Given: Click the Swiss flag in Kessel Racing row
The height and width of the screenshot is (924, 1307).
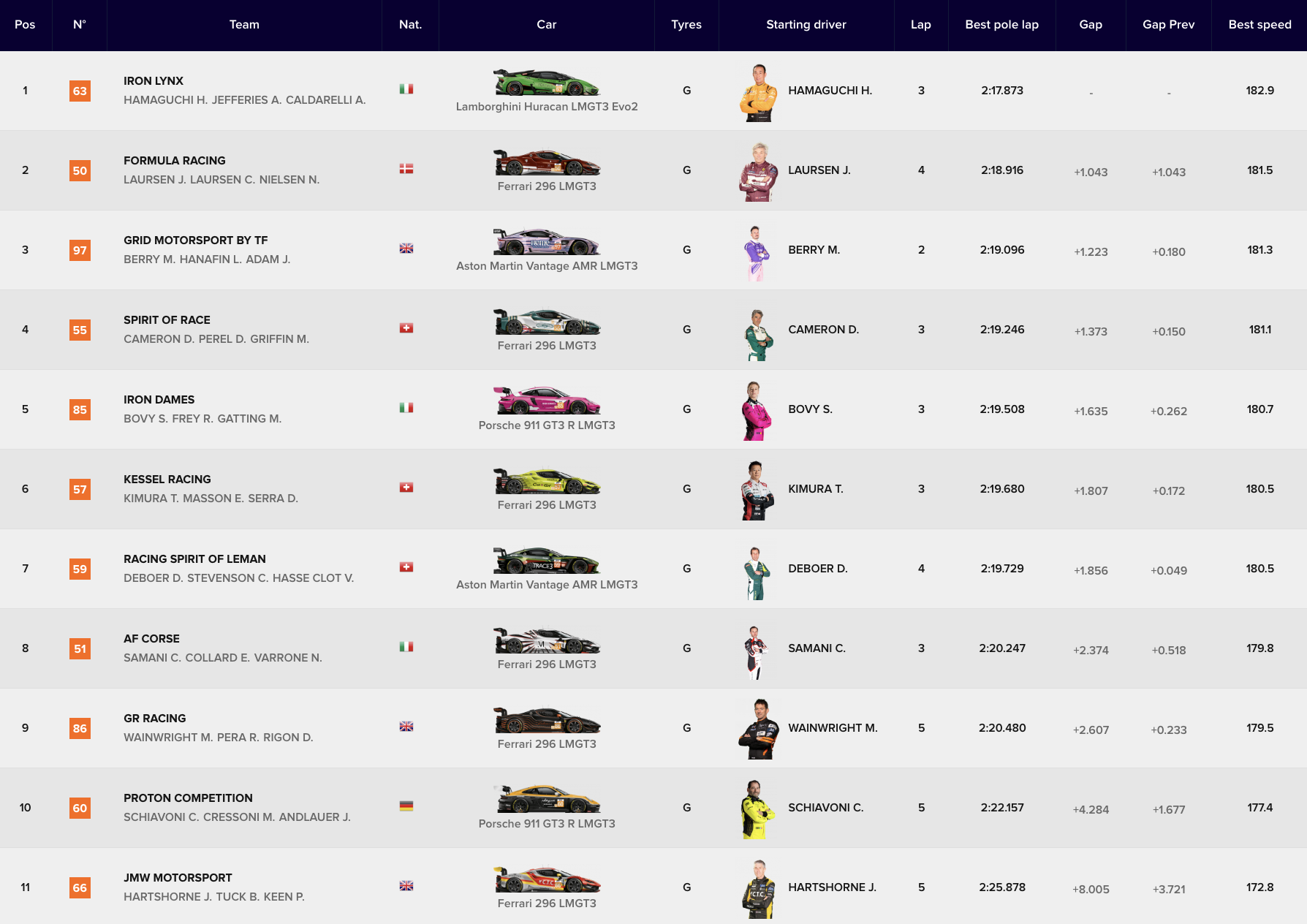Looking at the screenshot, I should pyautogui.click(x=406, y=488).
